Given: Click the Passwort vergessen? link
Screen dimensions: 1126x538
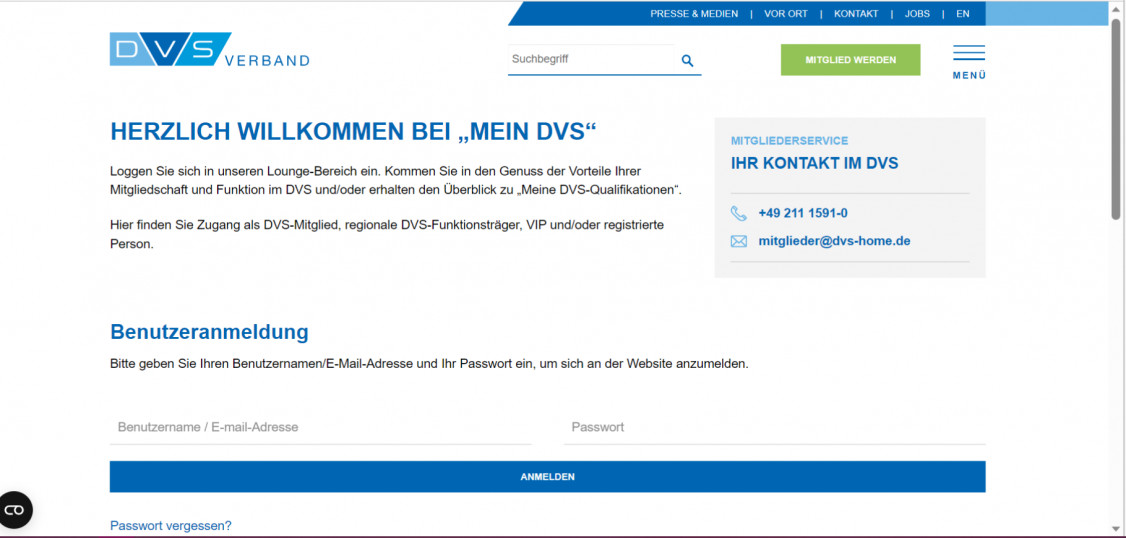Looking at the screenshot, I should pos(171,526).
